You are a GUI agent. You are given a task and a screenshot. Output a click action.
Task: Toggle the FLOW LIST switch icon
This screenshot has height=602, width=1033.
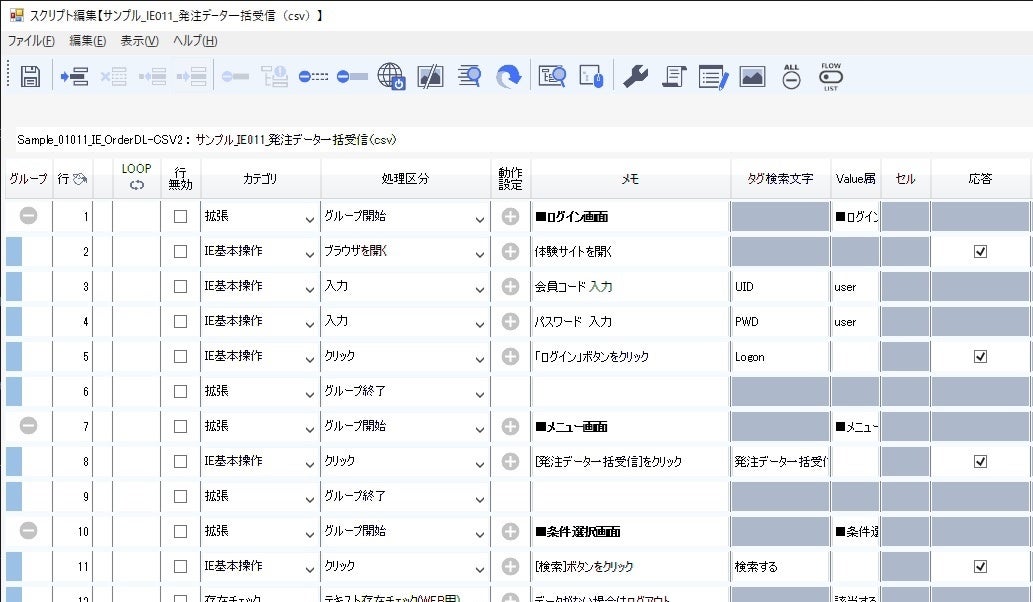click(831, 76)
